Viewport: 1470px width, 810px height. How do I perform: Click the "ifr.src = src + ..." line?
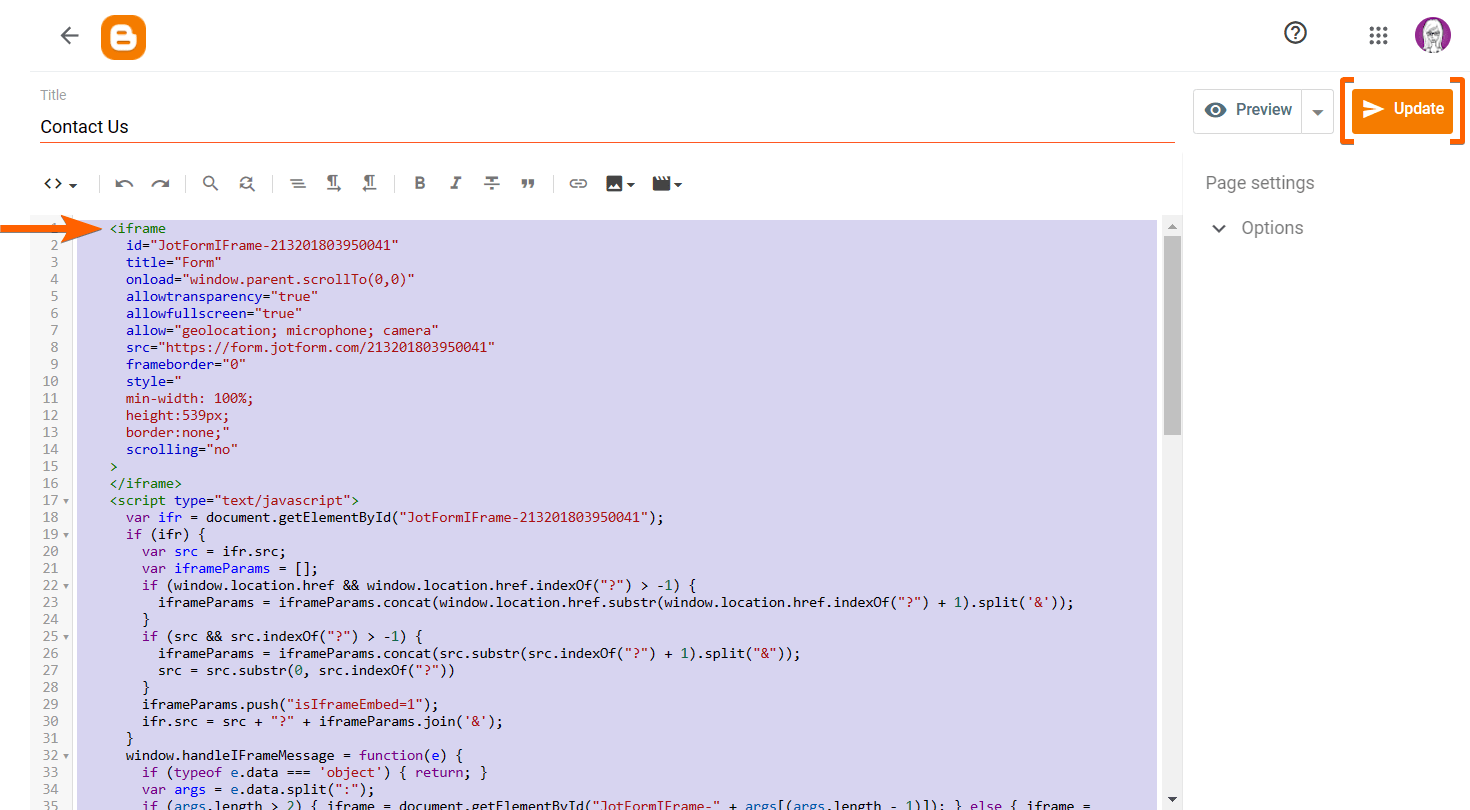(322, 722)
